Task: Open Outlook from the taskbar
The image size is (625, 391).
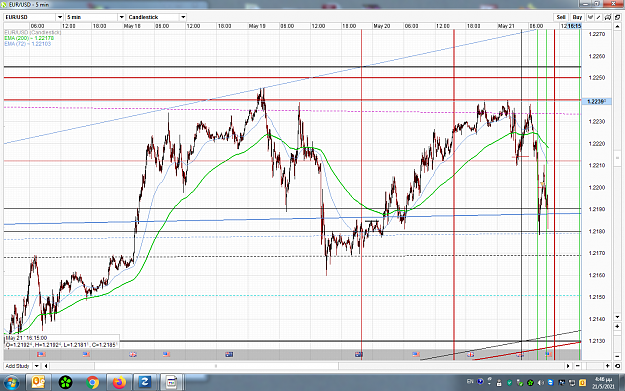Action: 38,383
